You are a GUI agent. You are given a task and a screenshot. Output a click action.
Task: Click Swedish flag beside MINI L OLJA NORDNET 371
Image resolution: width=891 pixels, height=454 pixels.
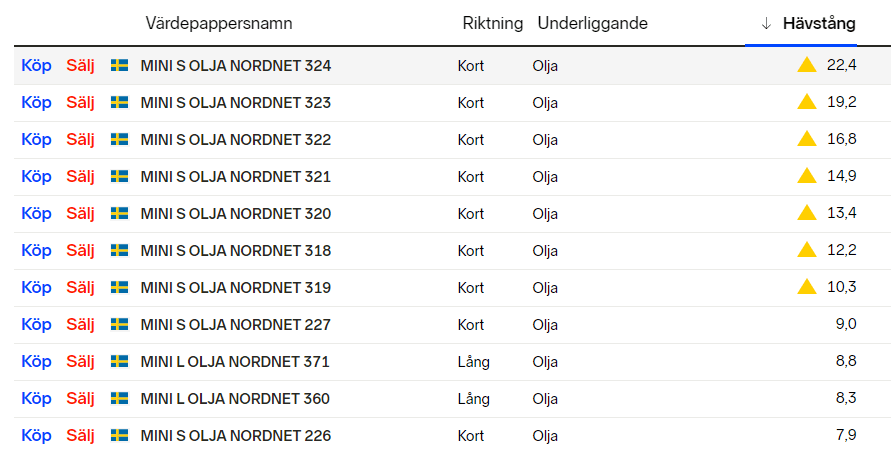point(119,361)
